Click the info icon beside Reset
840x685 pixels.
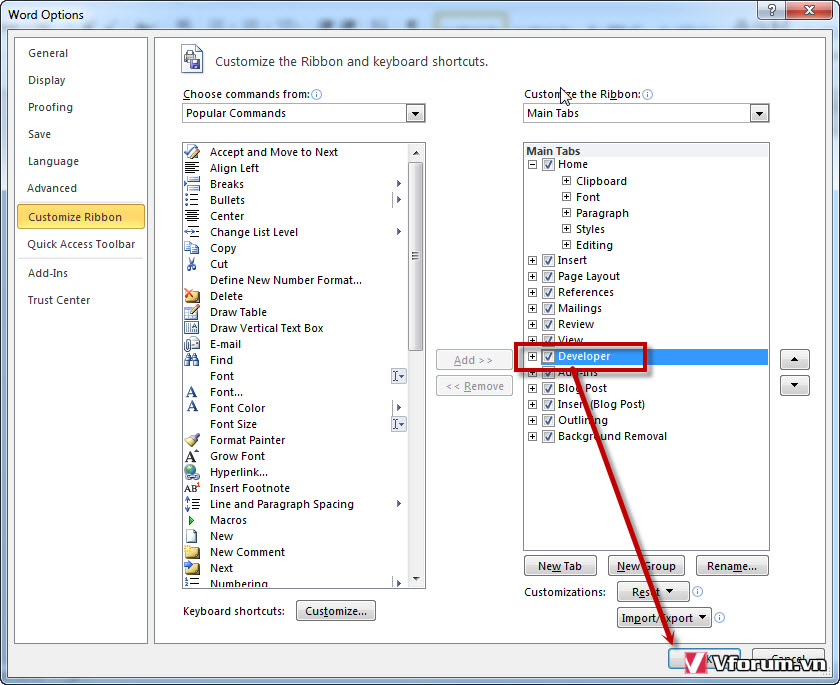pyautogui.click(x=697, y=591)
